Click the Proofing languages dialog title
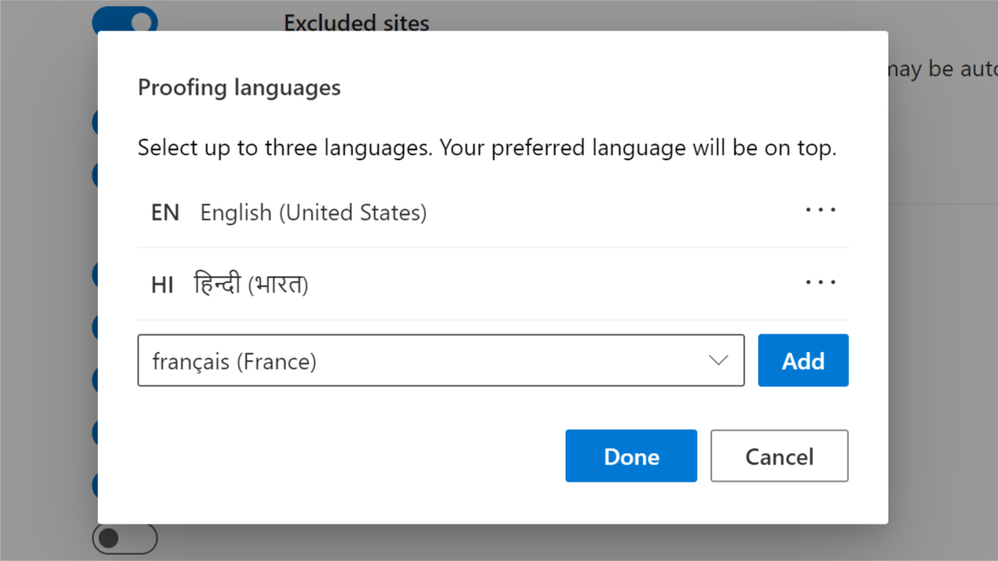 (x=239, y=88)
